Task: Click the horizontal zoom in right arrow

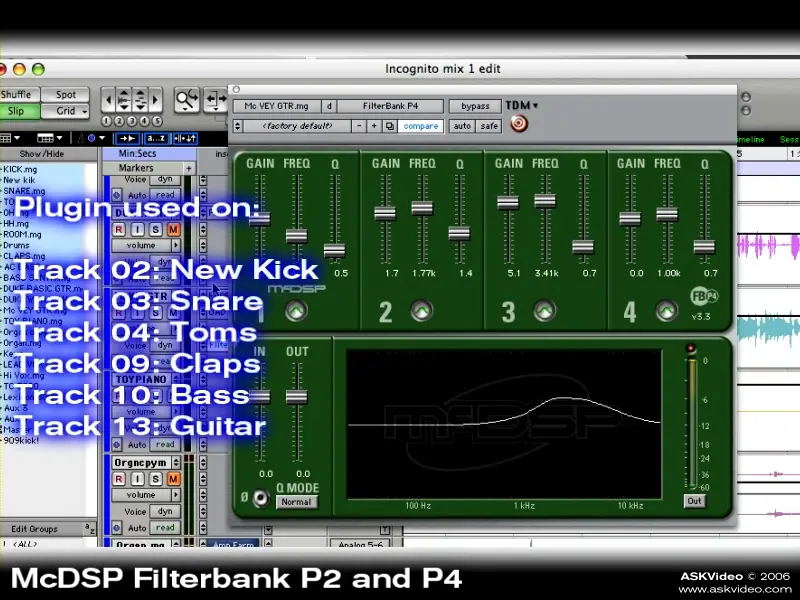Action: point(156,99)
